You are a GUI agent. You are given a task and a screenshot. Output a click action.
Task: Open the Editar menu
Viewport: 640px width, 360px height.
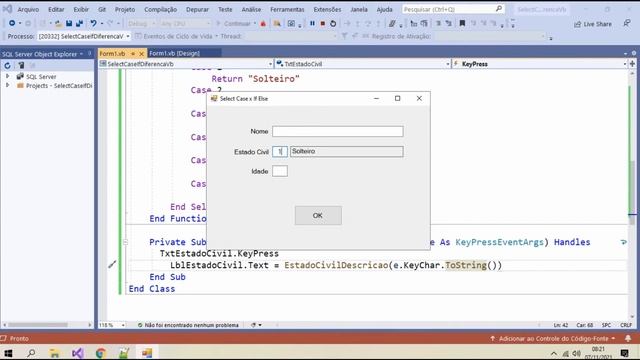coord(56,9)
